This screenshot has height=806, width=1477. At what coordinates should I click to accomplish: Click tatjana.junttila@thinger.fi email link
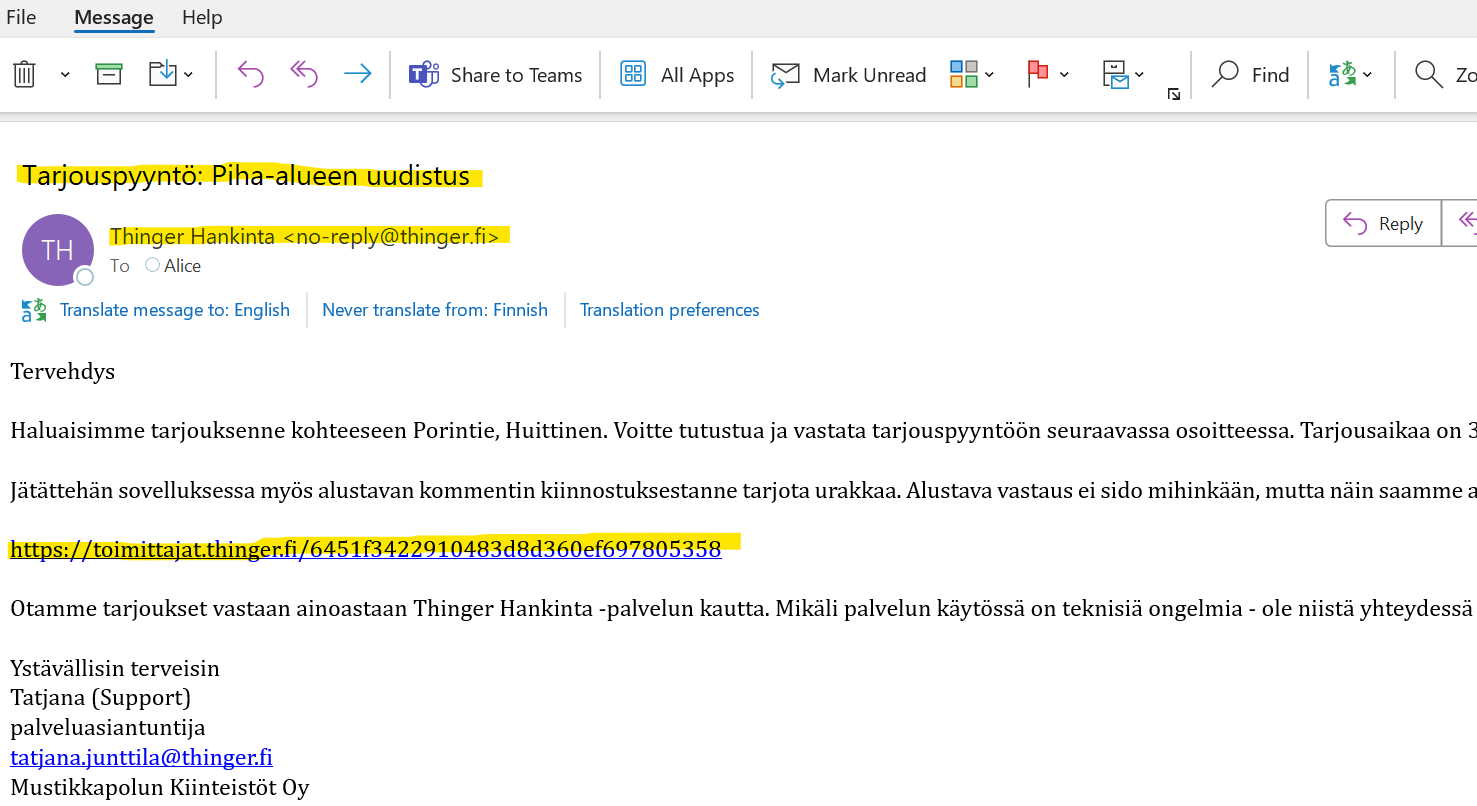click(x=141, y=757)
